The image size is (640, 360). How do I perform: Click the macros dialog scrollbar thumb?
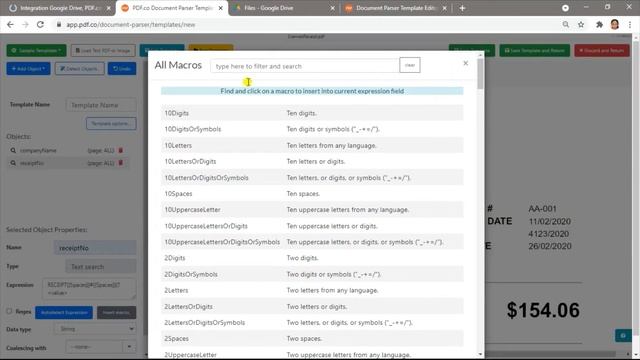click(x=480, y=73)
